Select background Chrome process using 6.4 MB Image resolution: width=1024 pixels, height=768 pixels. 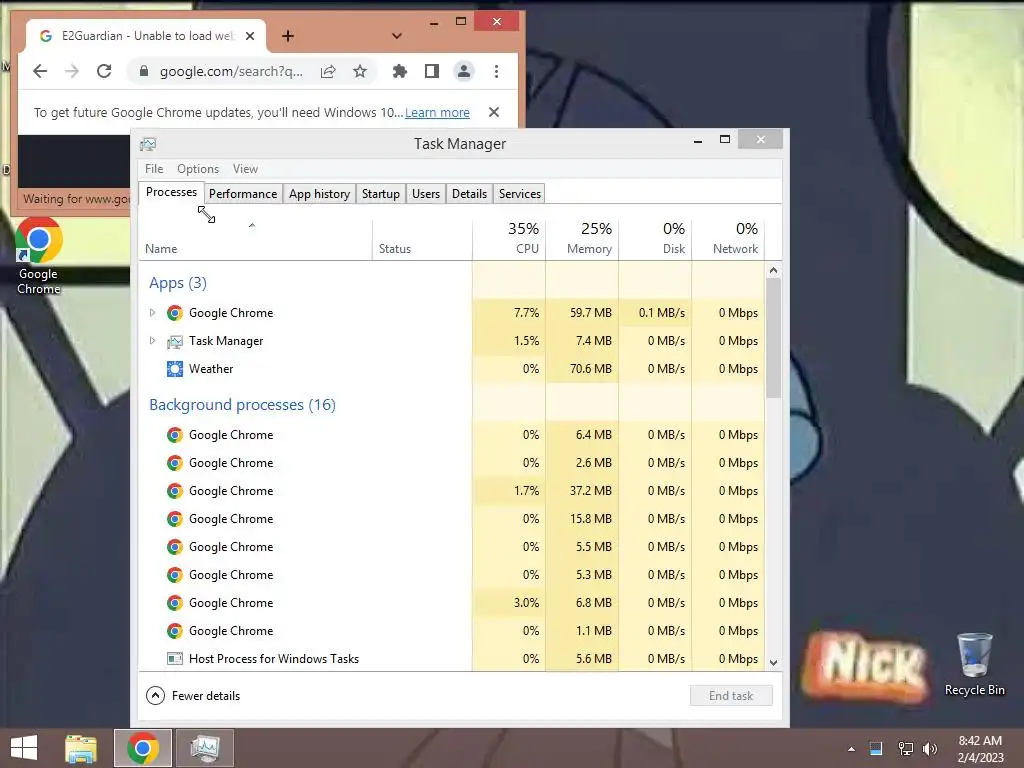(451, 435)
